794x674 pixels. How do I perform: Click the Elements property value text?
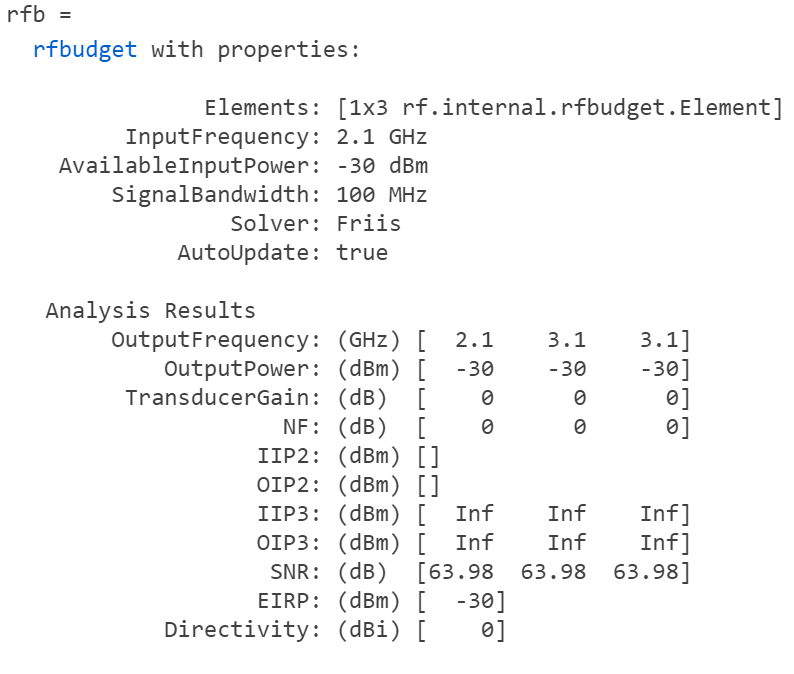tap(560, 108)
